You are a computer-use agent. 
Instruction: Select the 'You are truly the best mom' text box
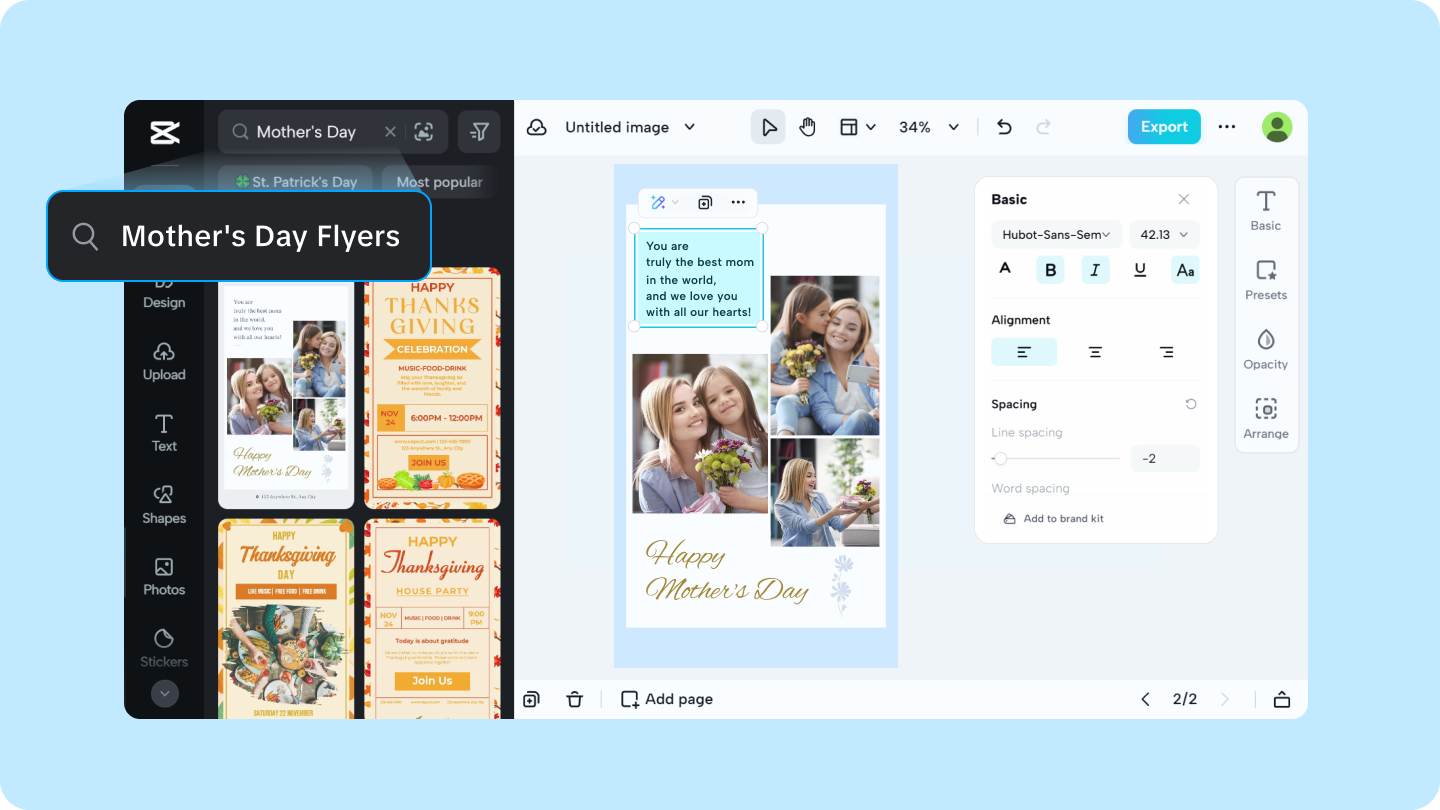pos(698,278)
